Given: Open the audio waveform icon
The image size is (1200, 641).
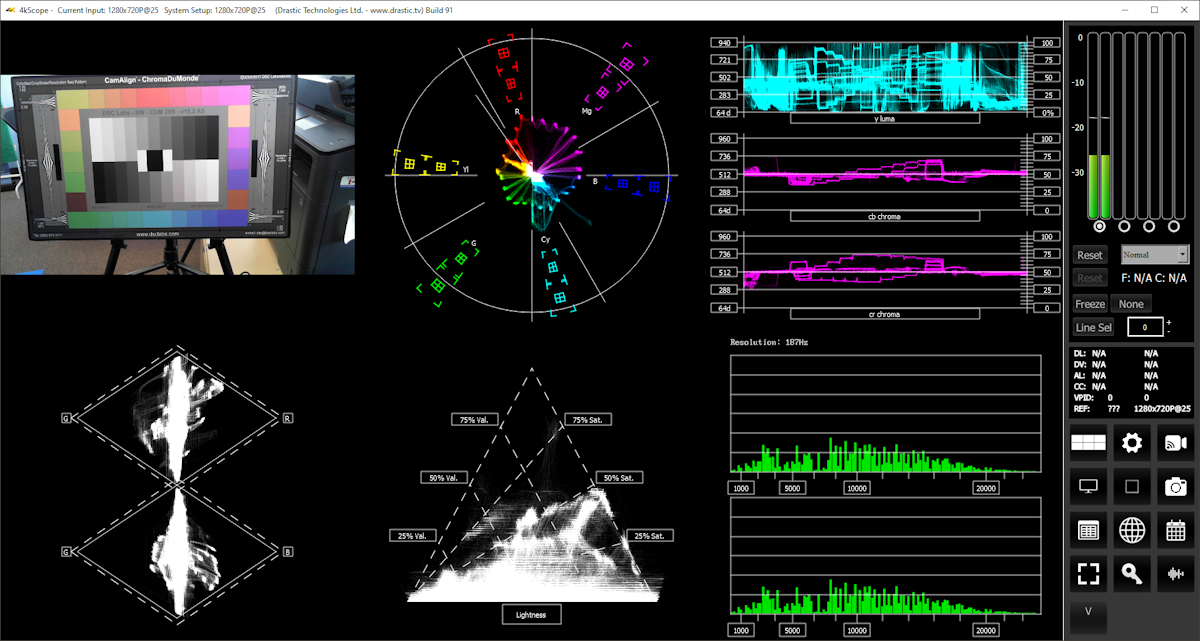Looking at the screenshot, I should point(1175,574).
